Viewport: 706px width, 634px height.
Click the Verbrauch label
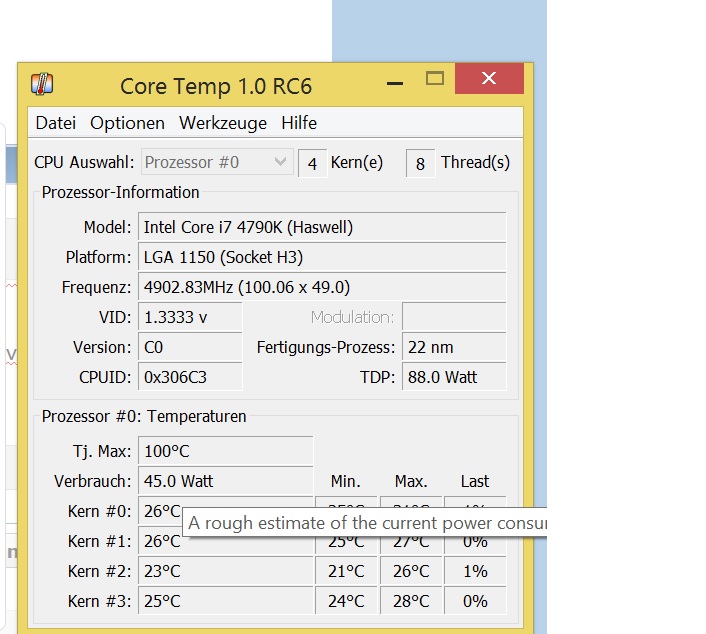(93, 481)
